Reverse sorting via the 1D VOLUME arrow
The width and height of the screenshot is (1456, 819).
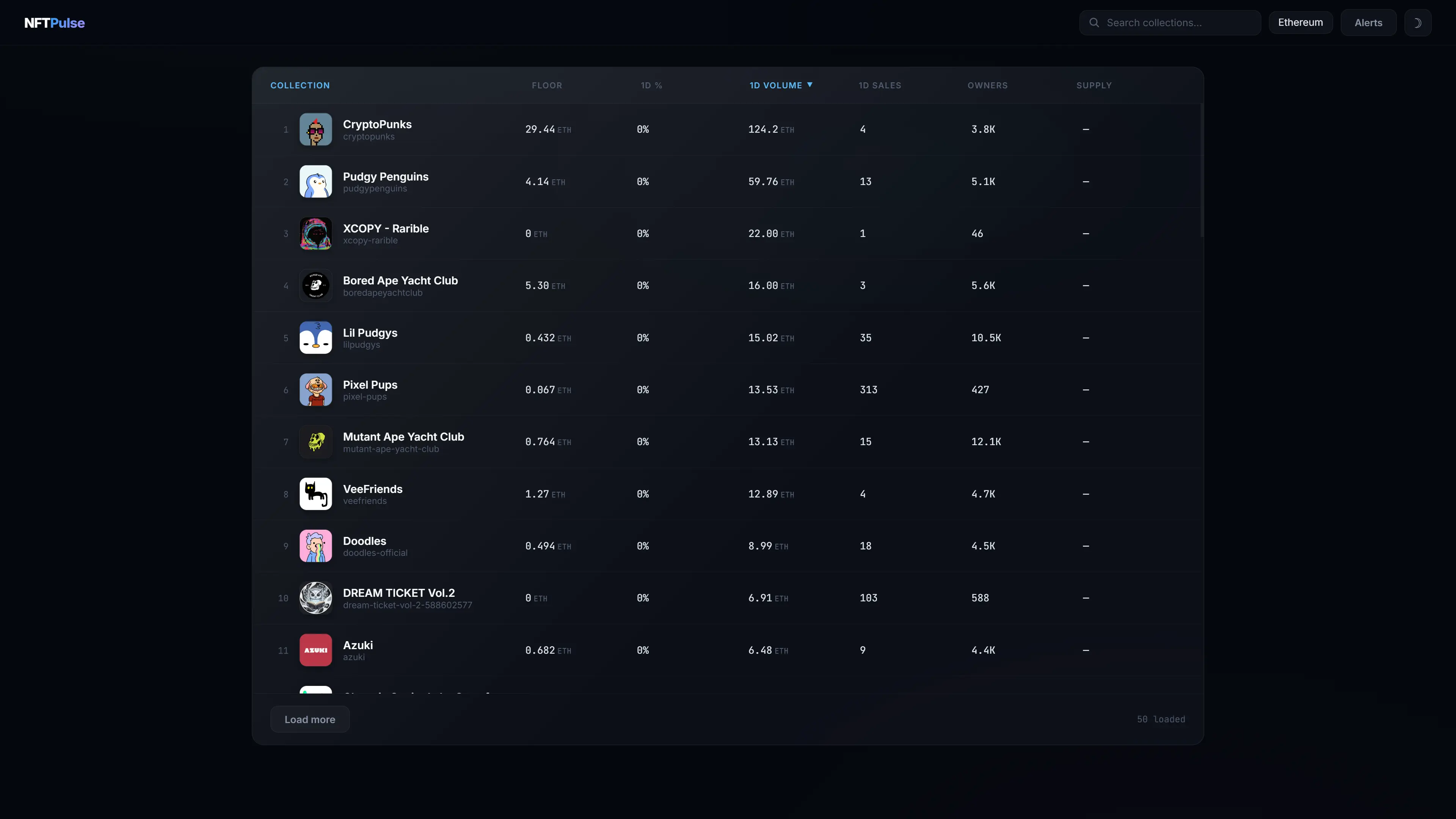point(810,85)
